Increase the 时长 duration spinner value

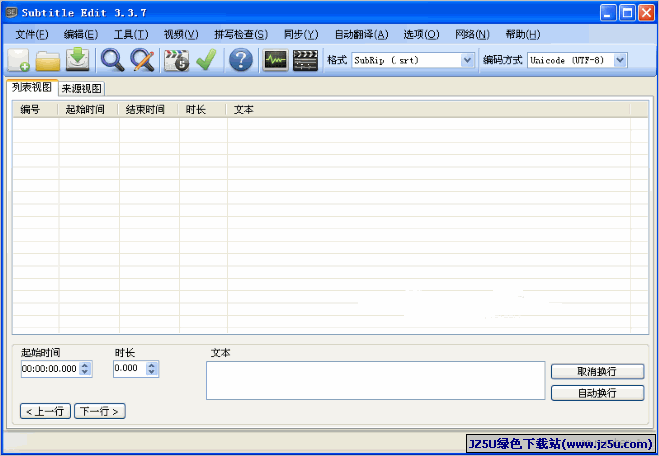pos(152,365)
